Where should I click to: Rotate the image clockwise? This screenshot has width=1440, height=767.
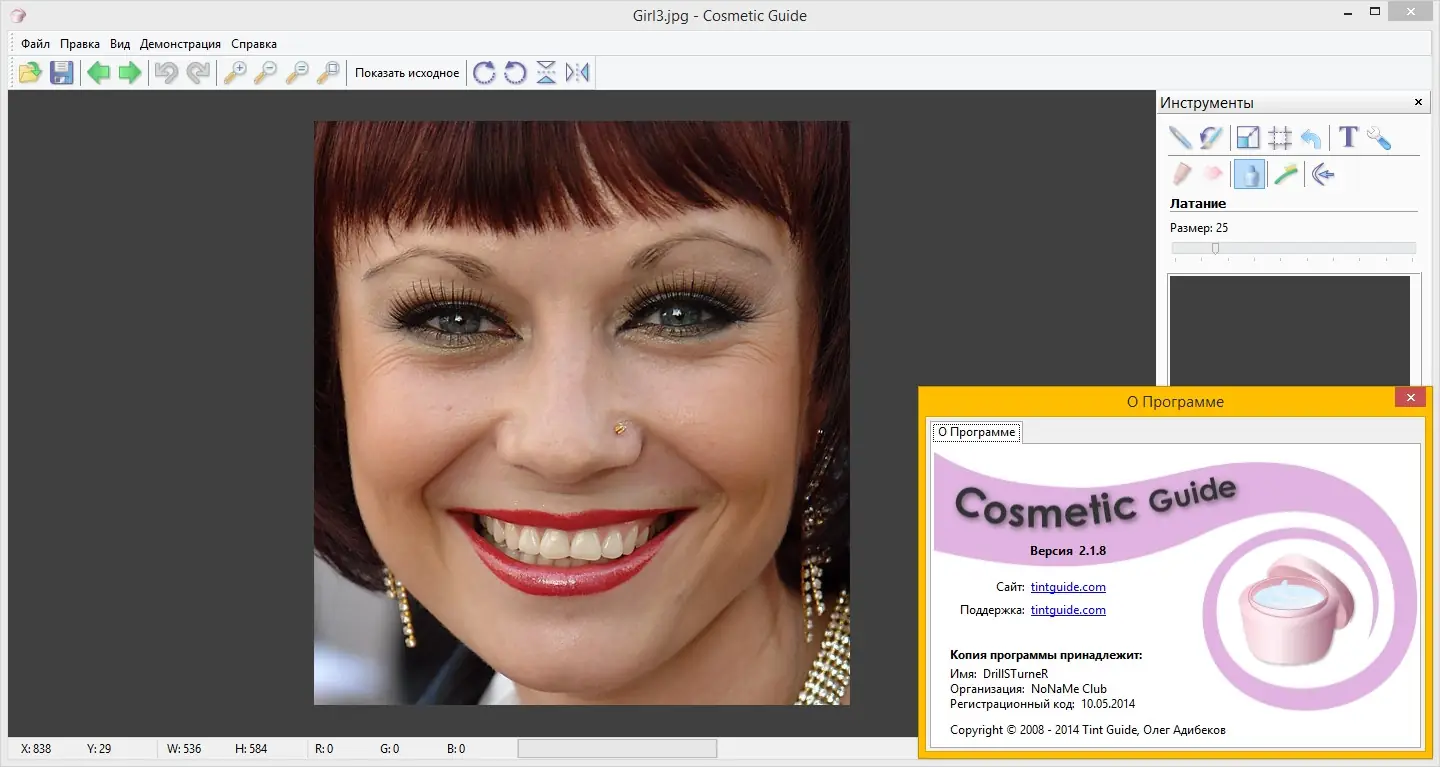tap(484, 72)
